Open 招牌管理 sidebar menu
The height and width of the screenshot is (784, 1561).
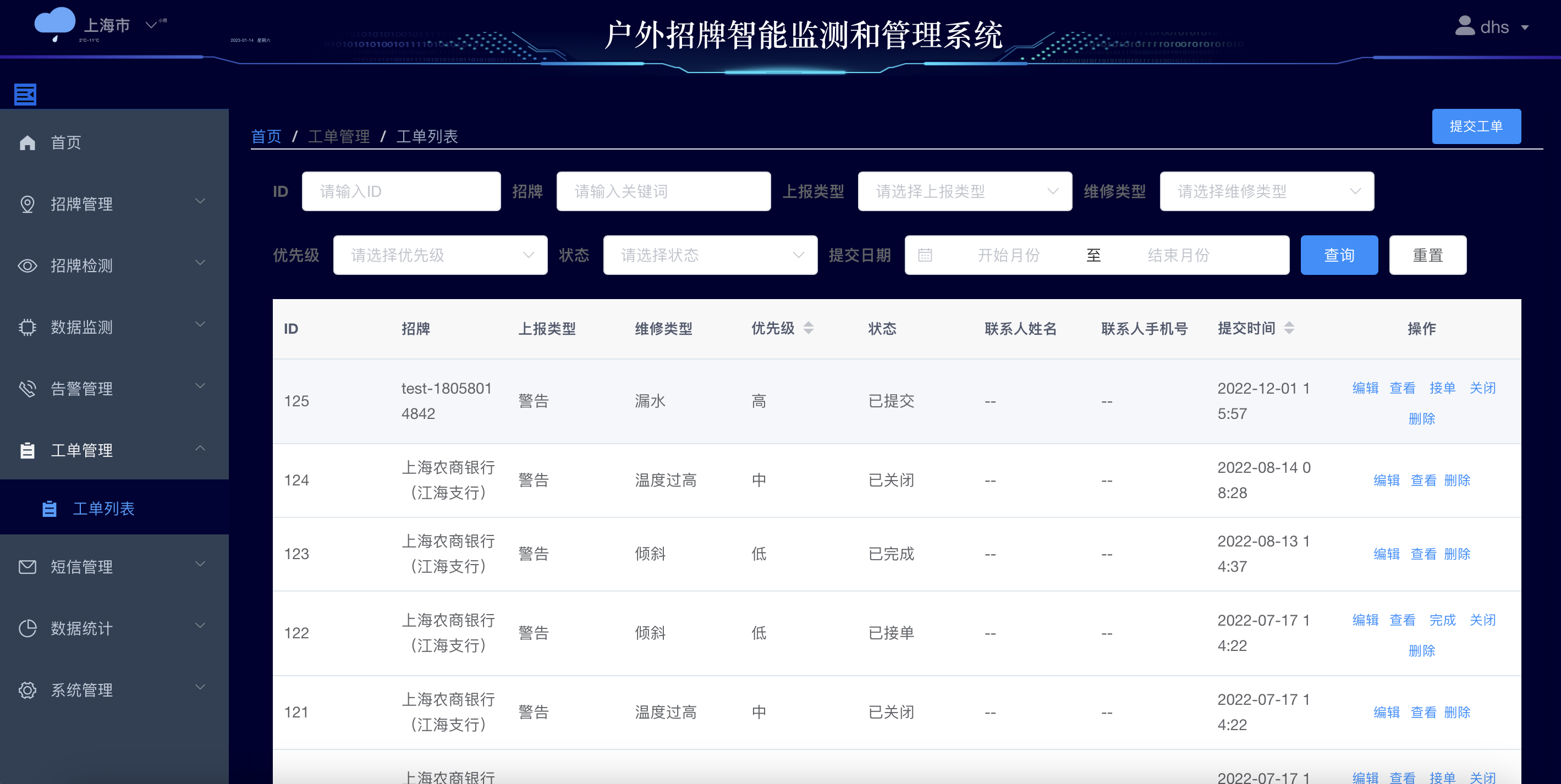point(114,204)
